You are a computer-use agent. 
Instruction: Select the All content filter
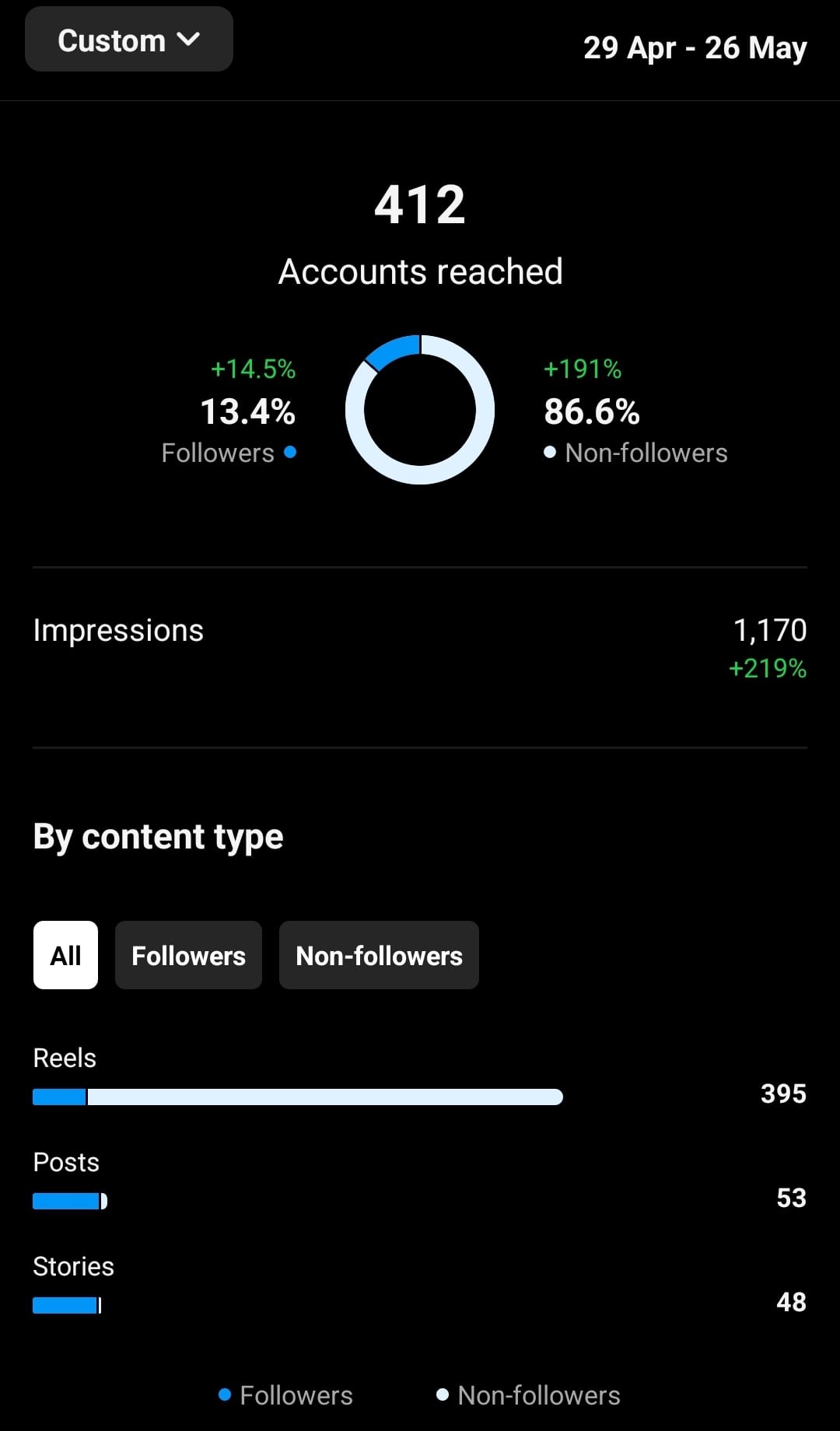[65, 955]
